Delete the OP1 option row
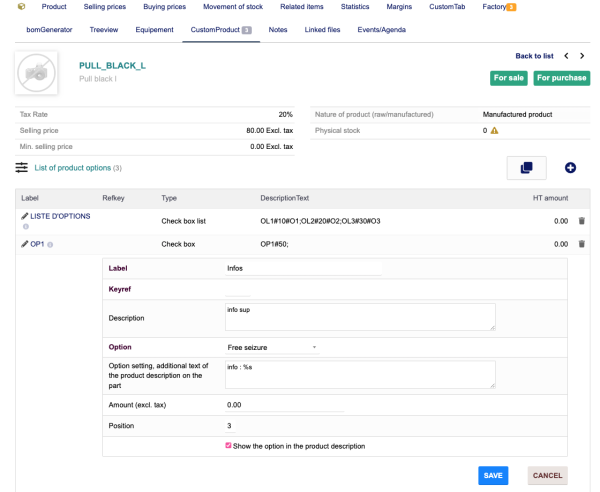 [x=584, y=243]
